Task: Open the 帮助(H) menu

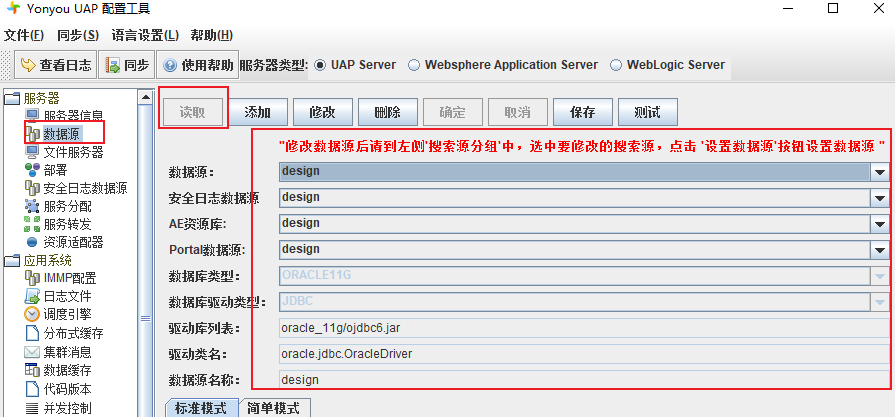Action: click(212, 35)
